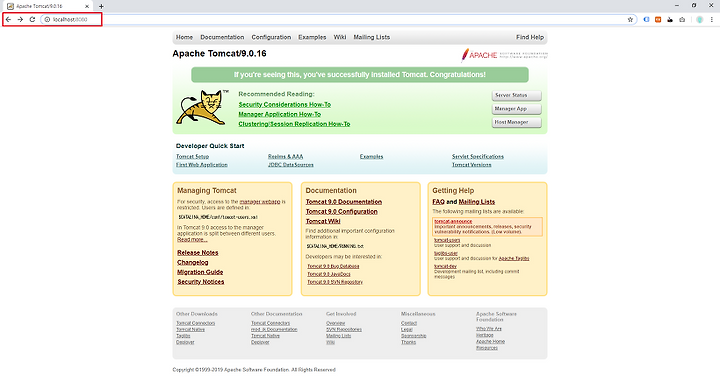Follow the Read more... link

192,240
